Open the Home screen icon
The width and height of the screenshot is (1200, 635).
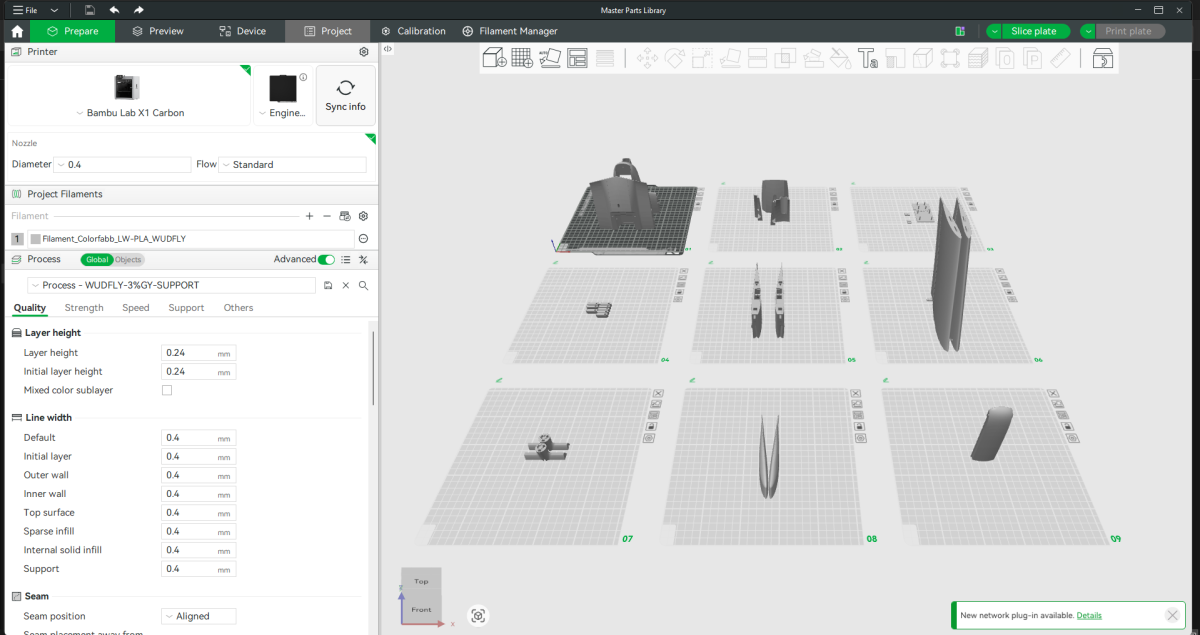[17, 31]
